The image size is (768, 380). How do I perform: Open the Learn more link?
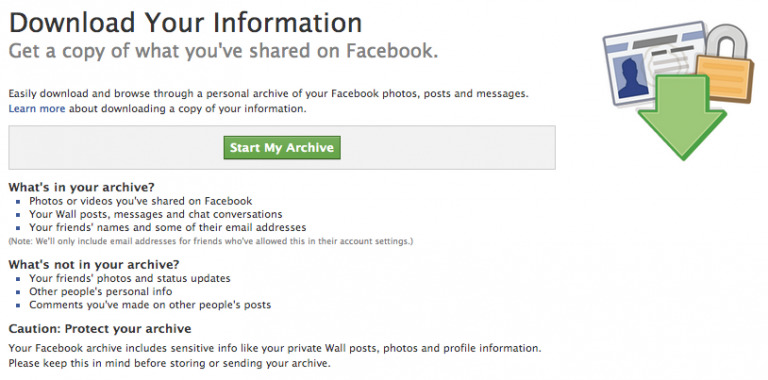click(37, 109)
